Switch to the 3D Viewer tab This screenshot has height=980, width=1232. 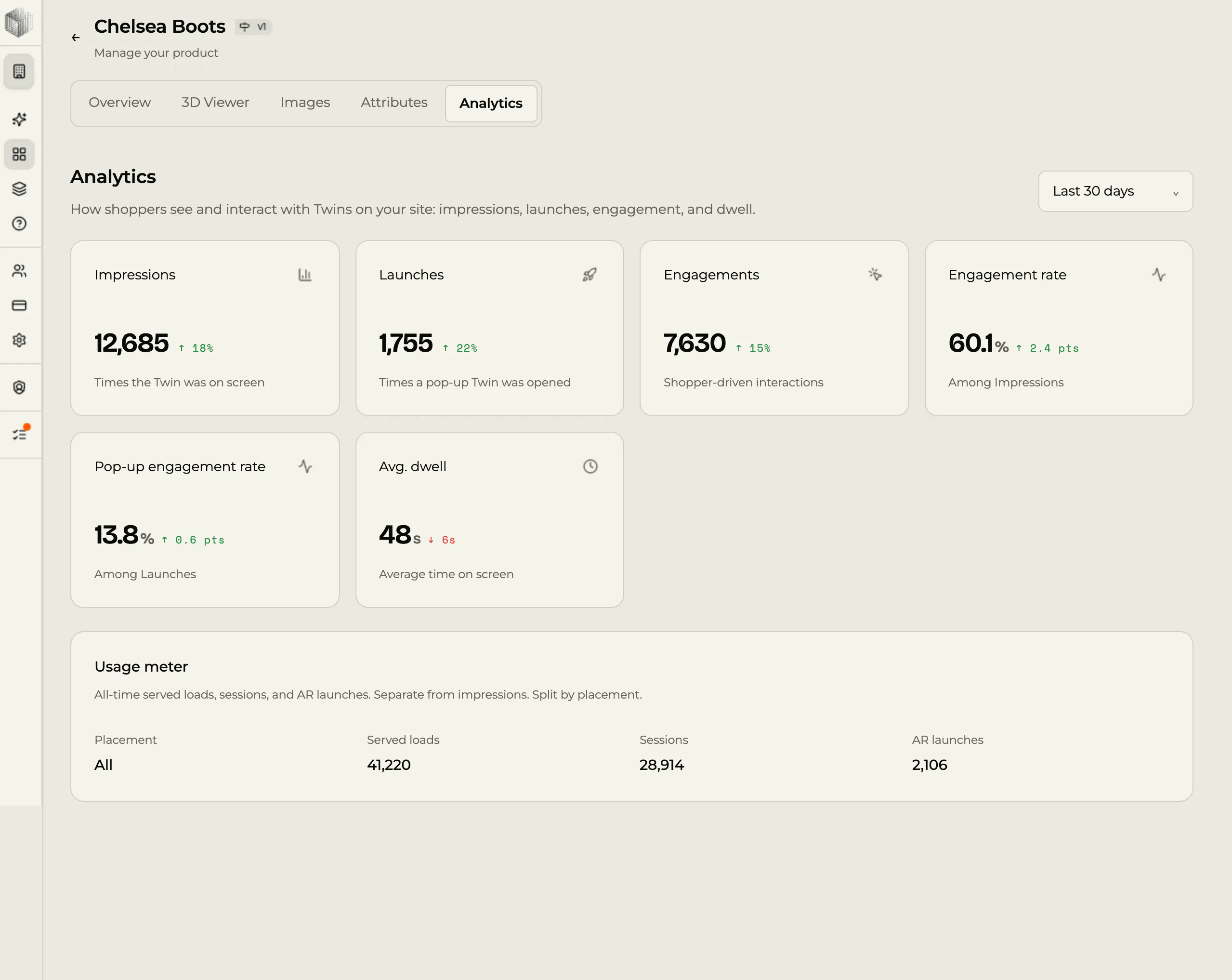click(x=215, y=102)
